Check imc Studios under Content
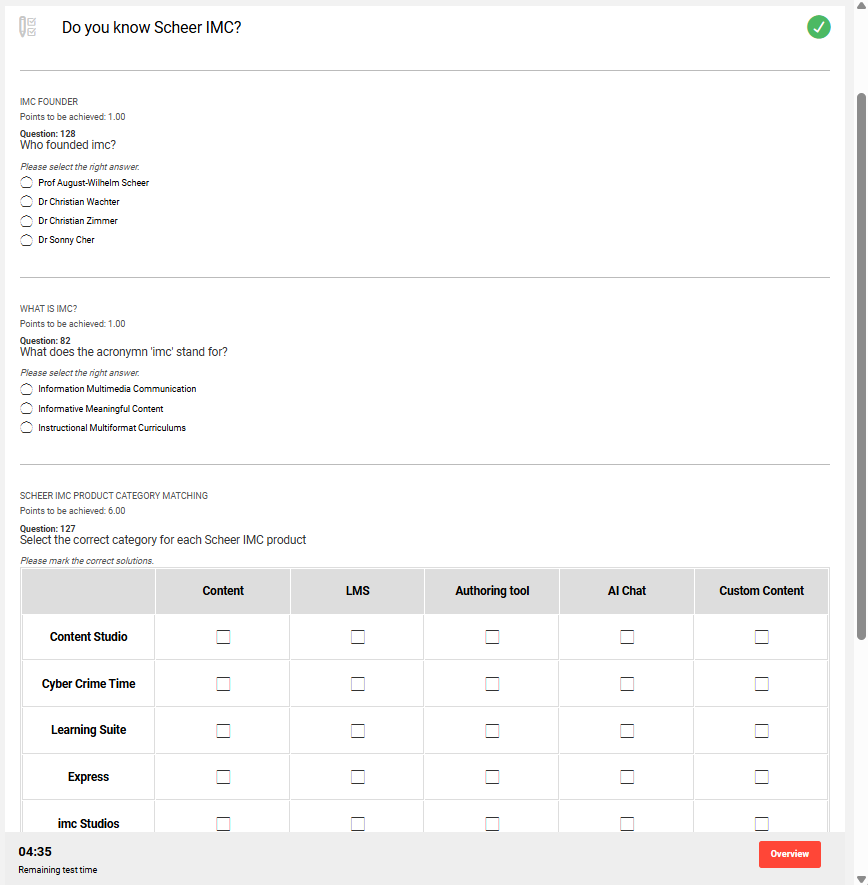868x885 pixels. (223, 823)
